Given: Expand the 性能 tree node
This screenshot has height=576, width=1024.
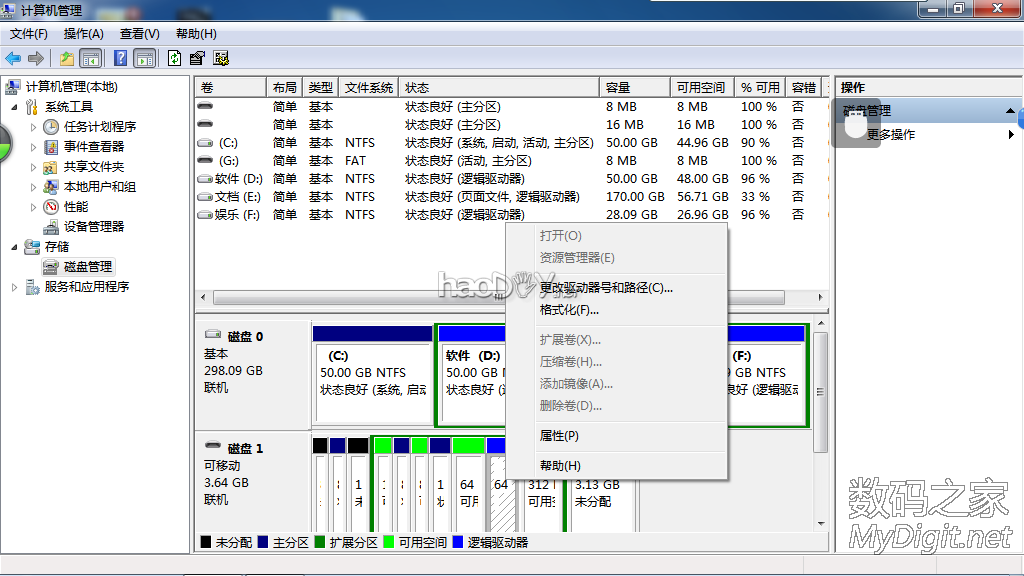Looking at the screenshot, I should [x=34, y=207].
